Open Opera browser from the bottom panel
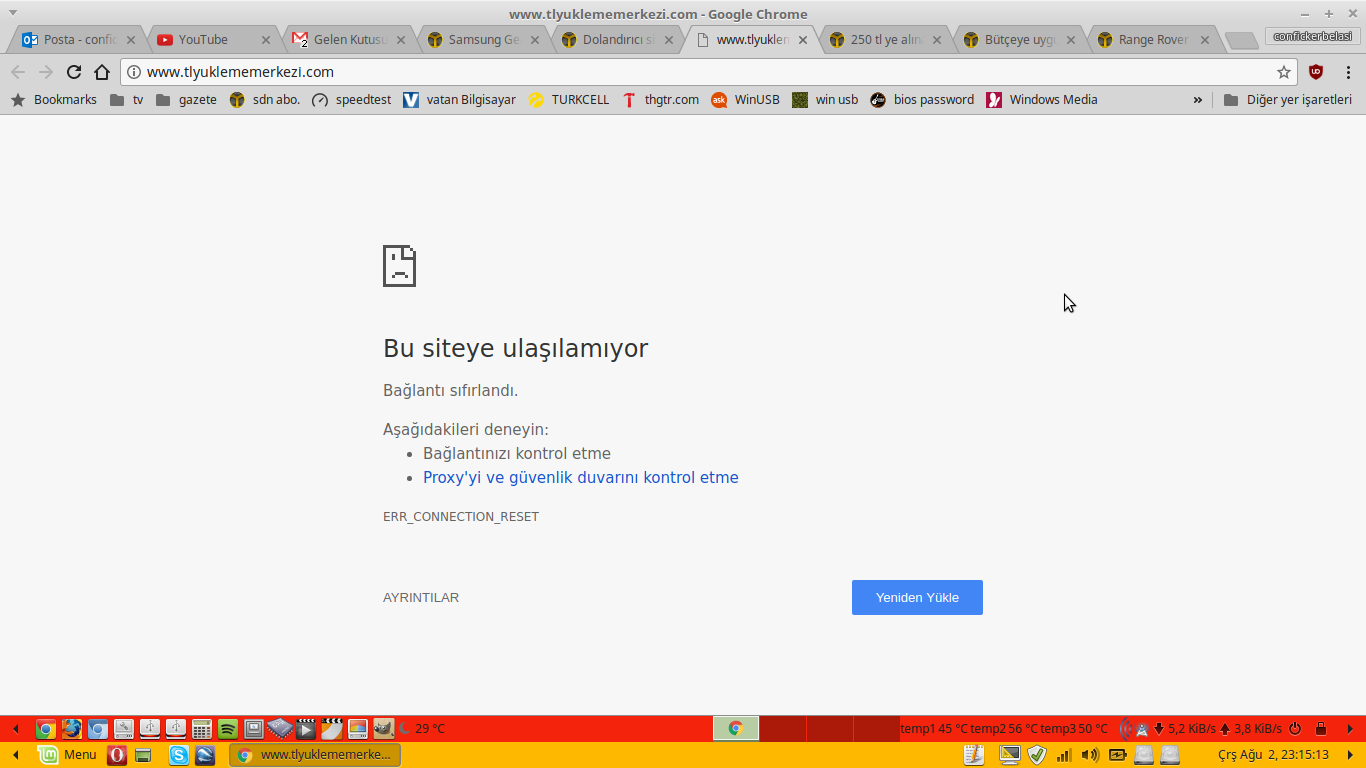The height and width of the screenshot is (768, 1366). click(x=117, y=755)
